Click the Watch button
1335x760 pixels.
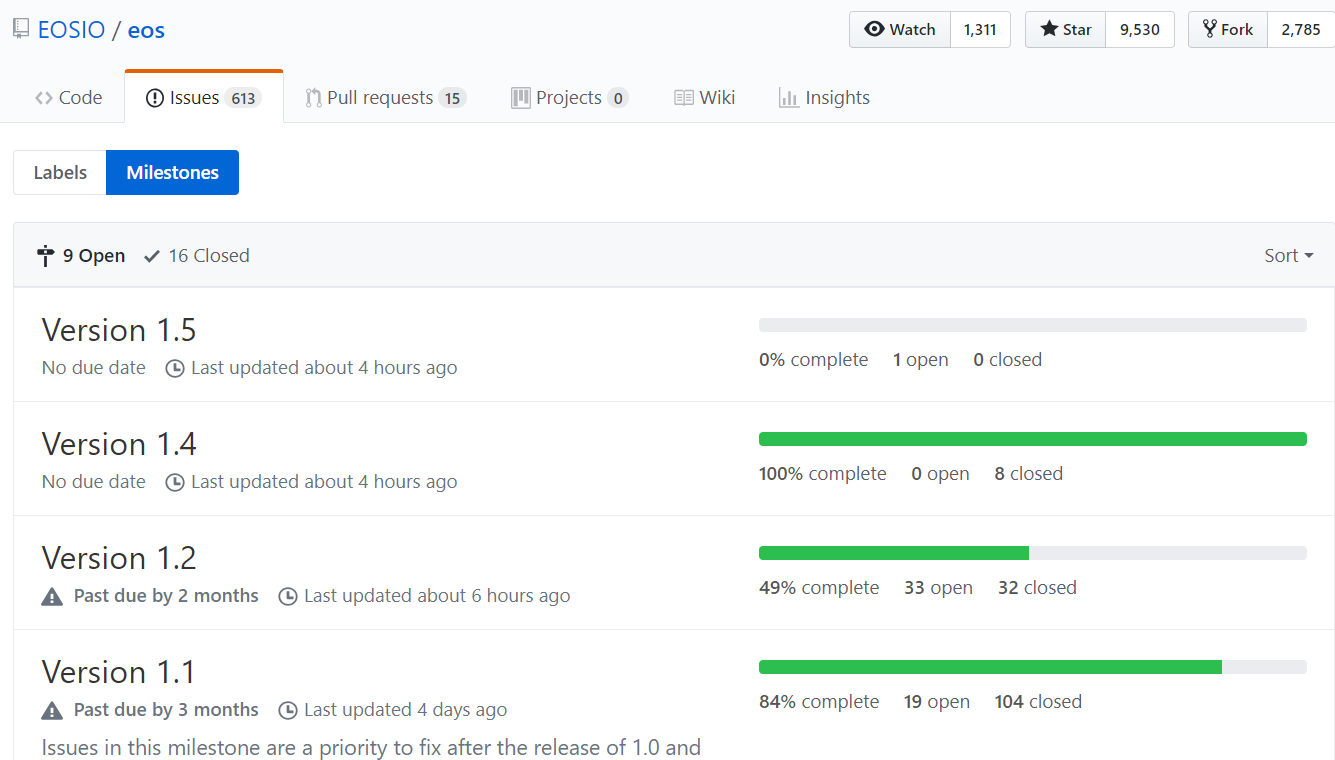900,30
